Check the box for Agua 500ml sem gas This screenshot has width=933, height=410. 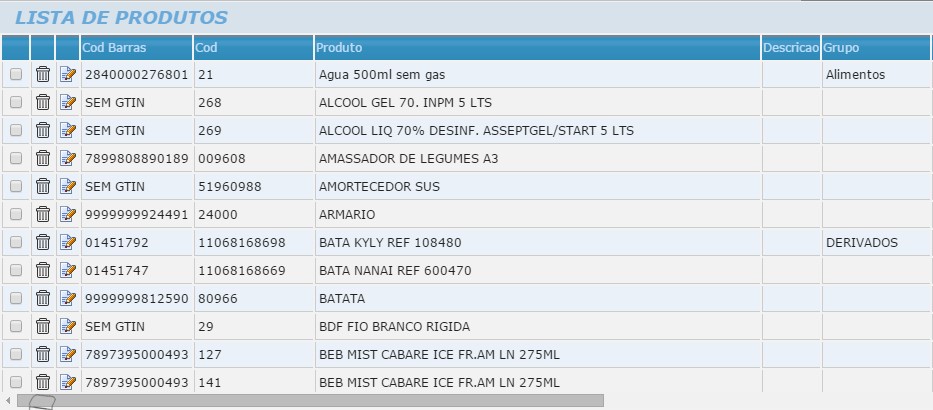tap(16, 74)
